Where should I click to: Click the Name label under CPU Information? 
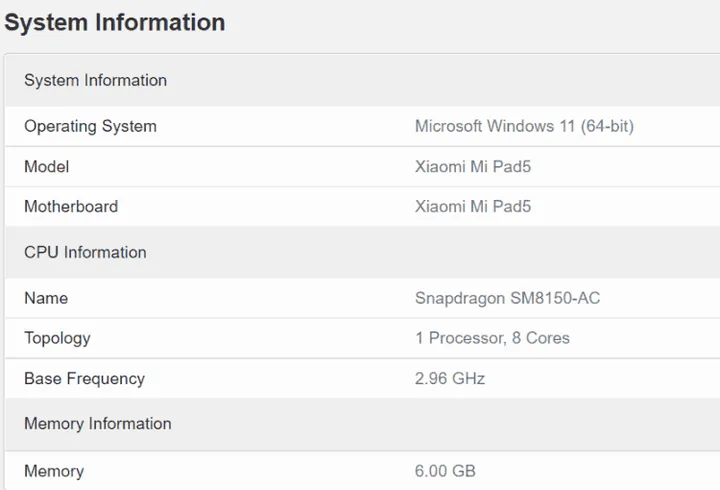[46, 298]
